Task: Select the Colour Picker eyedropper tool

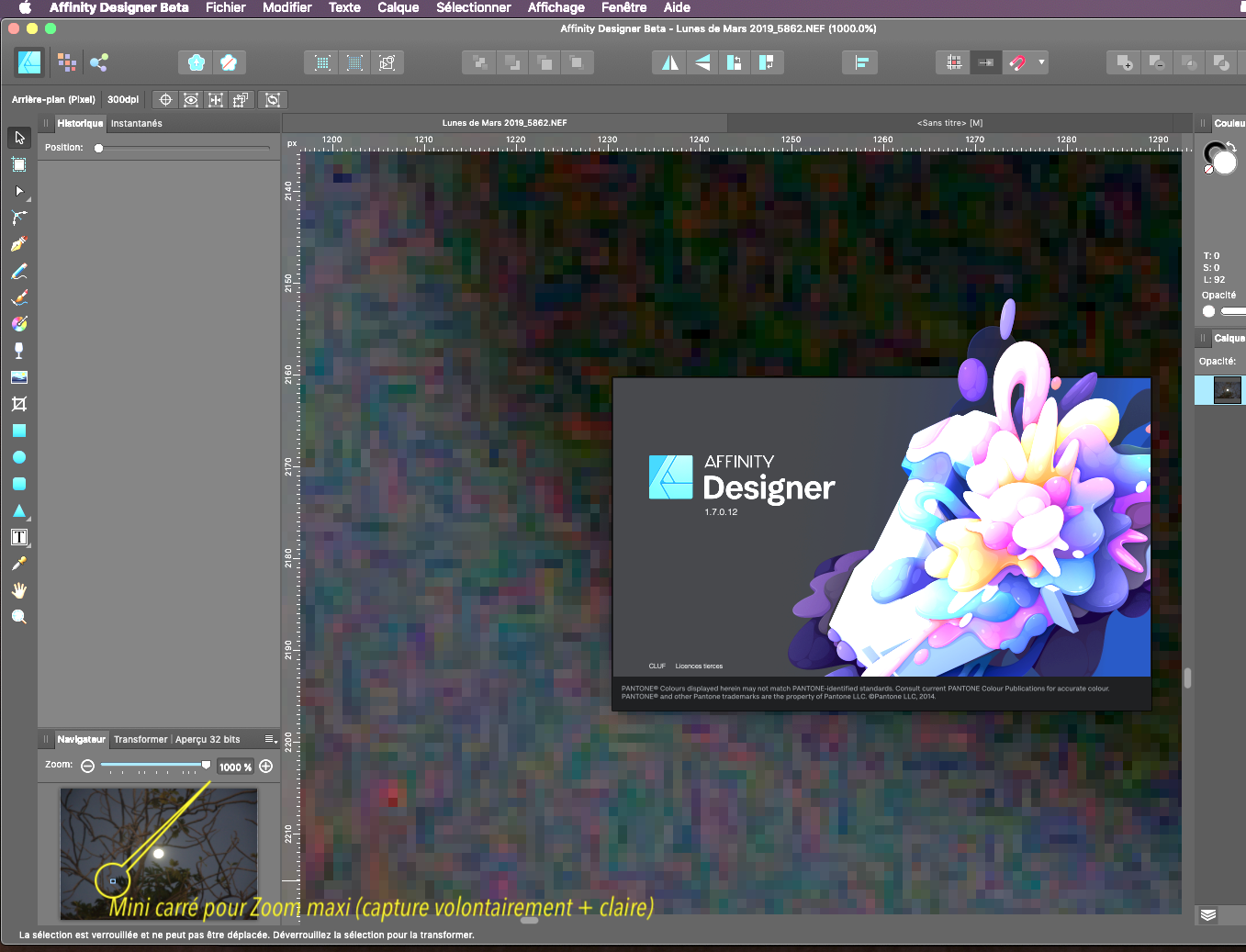Action: point(19,564)
